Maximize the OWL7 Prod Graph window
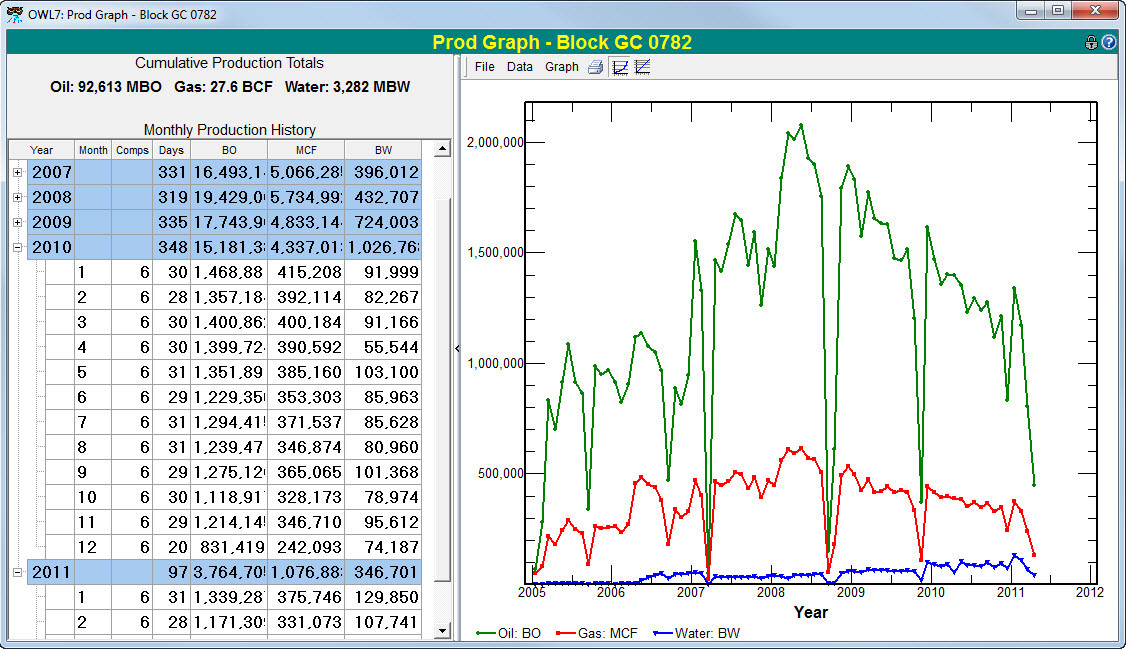This screenshot has height=649, width=1126. point(1058,12)
